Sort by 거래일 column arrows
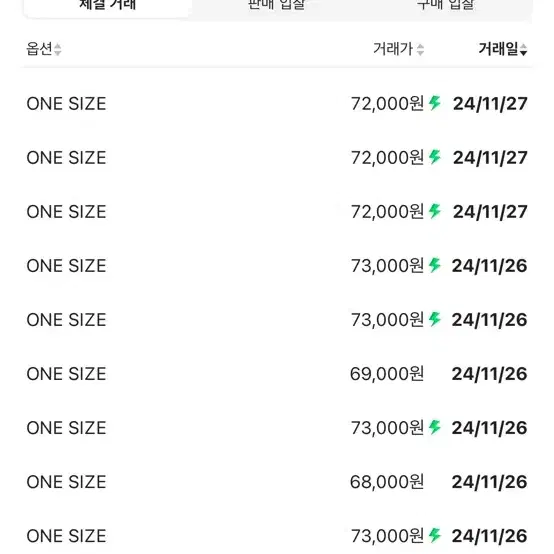Screen dimensions: 554x554 [524, 49]
